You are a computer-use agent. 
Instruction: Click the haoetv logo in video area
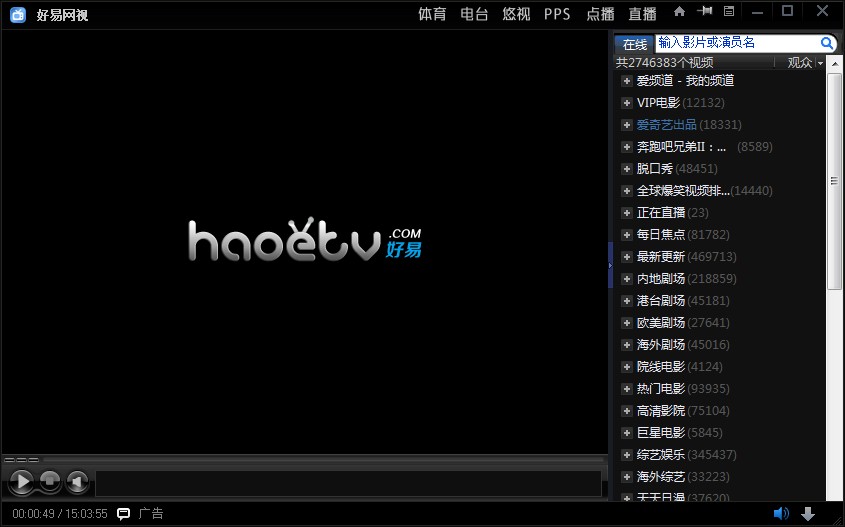(x=305, y=240)
